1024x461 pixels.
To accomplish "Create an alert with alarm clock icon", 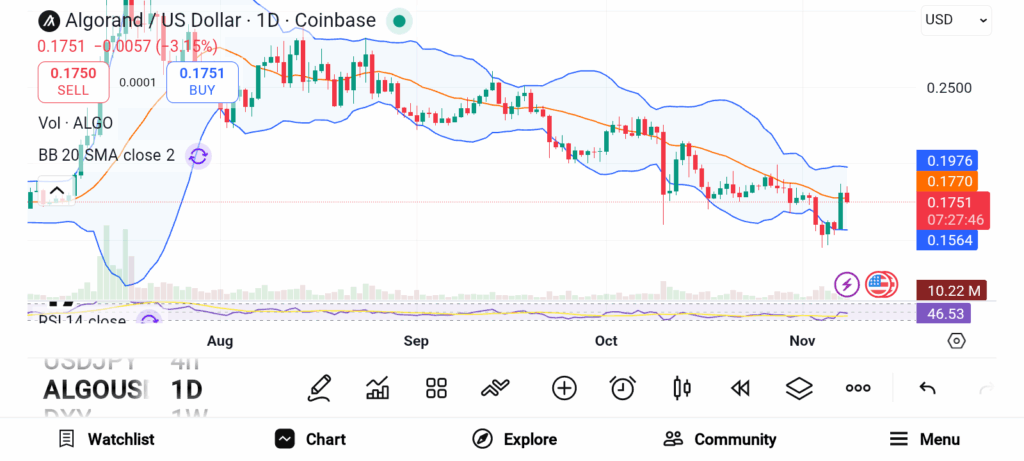I will [623, 388].
